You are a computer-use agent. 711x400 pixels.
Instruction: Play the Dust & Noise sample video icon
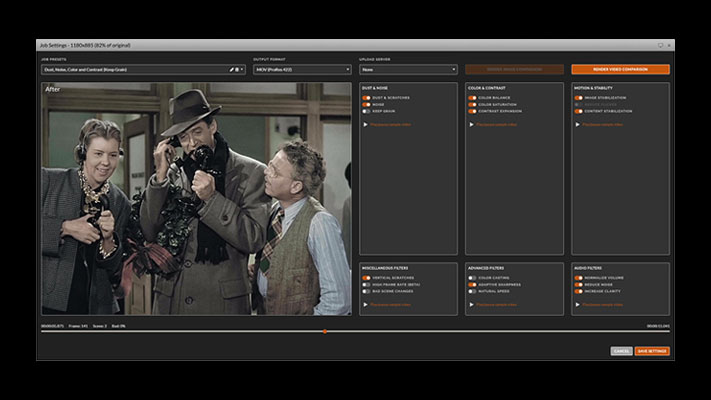365,124
